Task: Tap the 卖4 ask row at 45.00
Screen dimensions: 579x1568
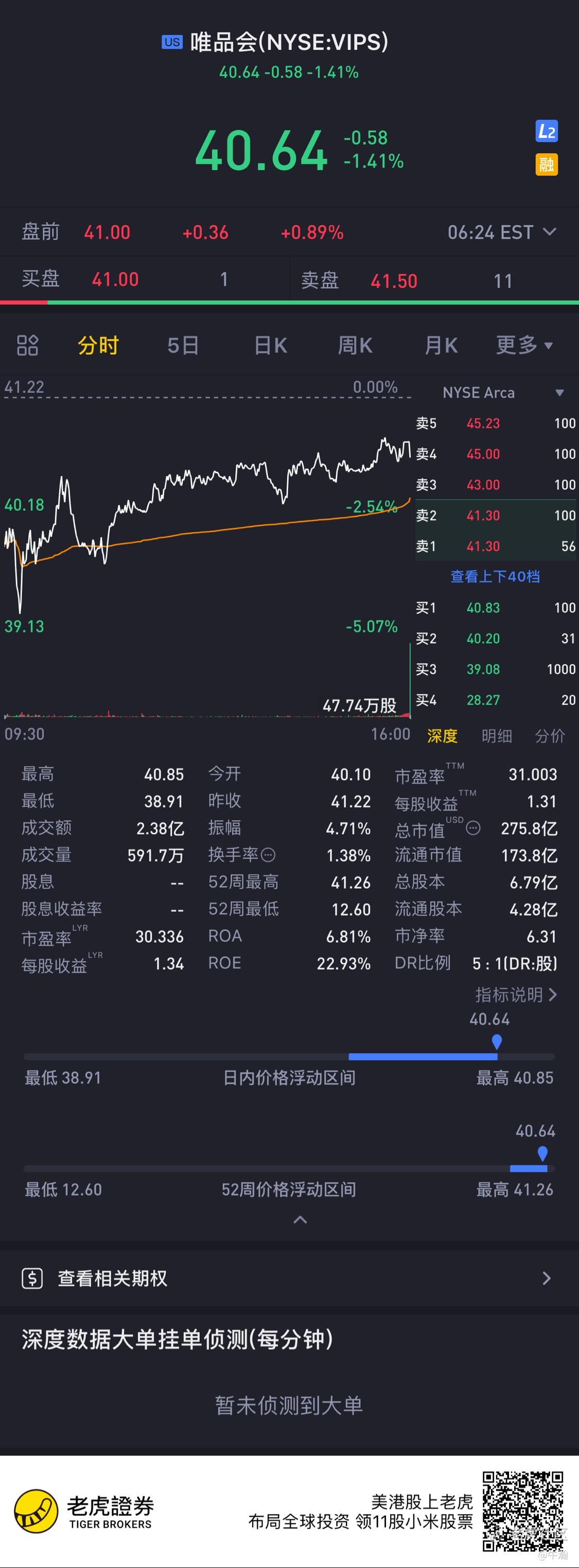Action: 496,454
